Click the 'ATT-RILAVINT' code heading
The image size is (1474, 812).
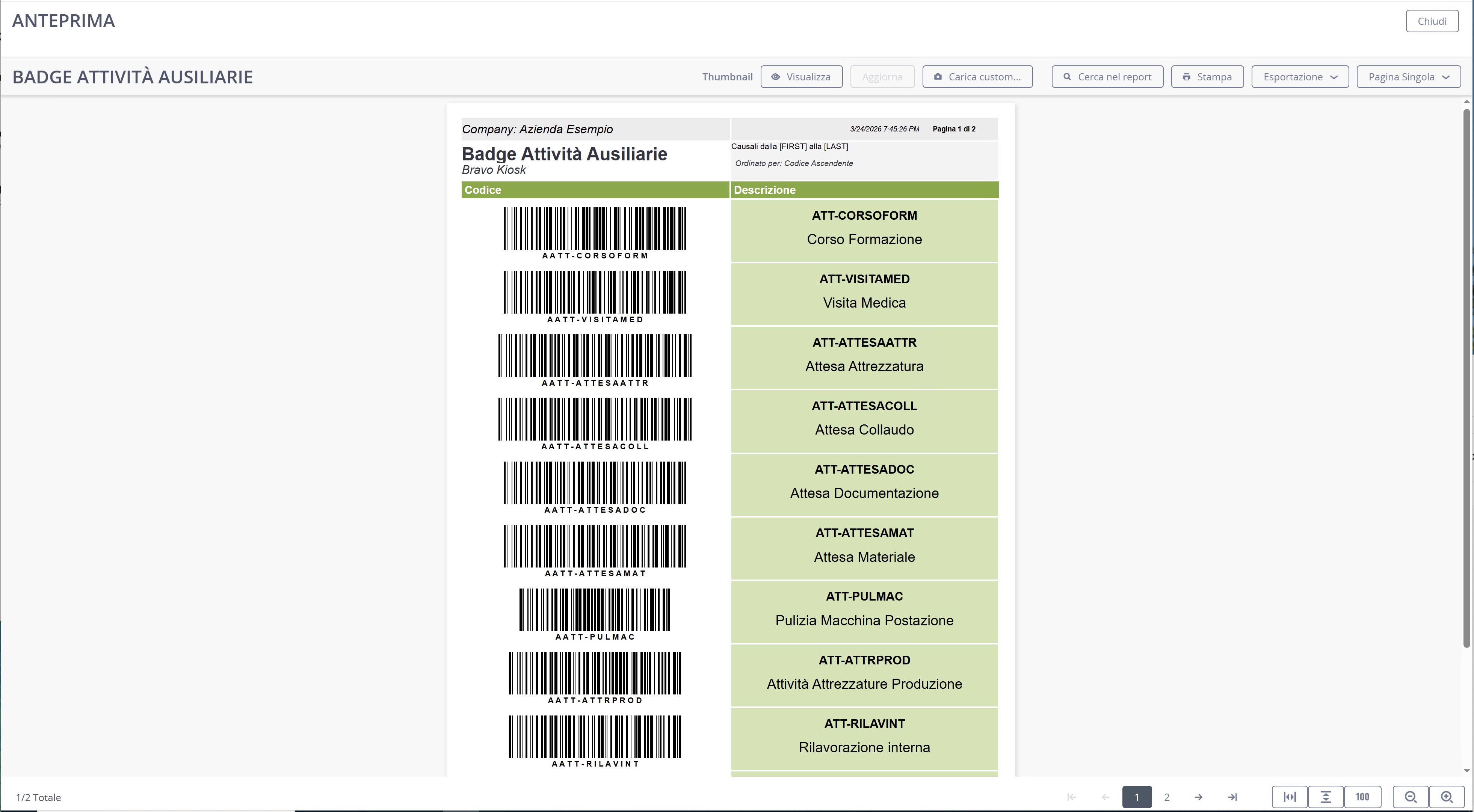tap(864, 723)
